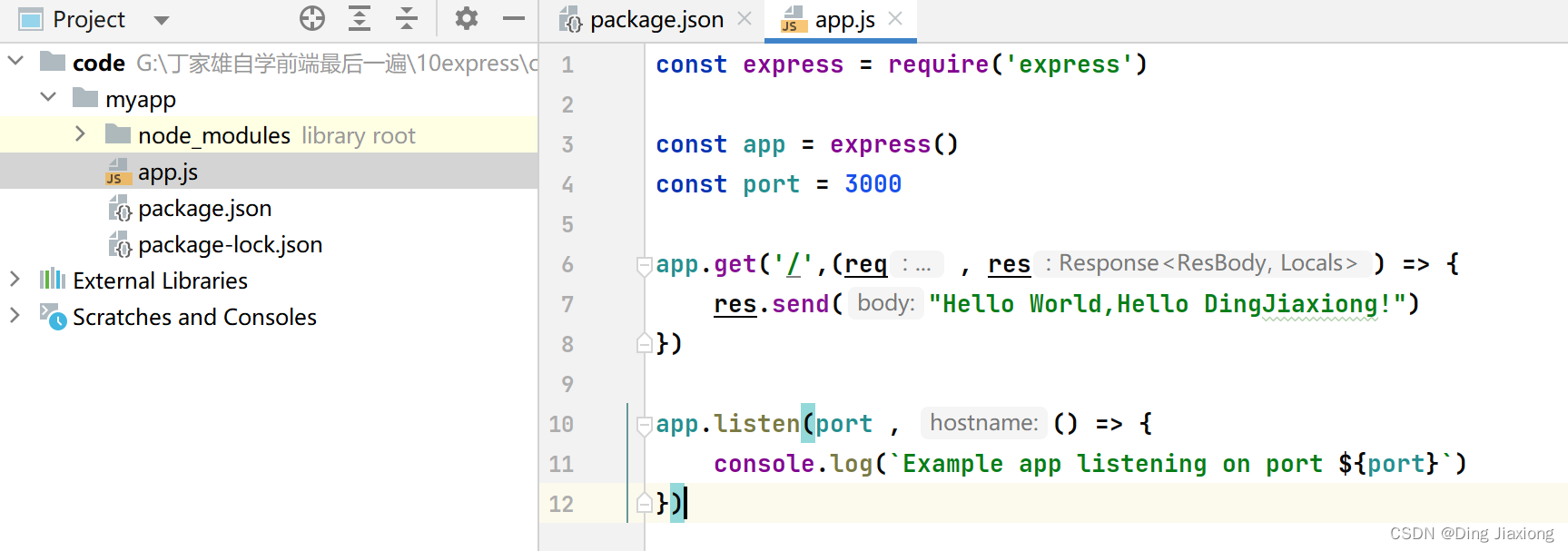Image resolution: width=1568 pixels, height=551 pixels.
Task: Click the package.json tab file icon
Action: coord(570,19)
